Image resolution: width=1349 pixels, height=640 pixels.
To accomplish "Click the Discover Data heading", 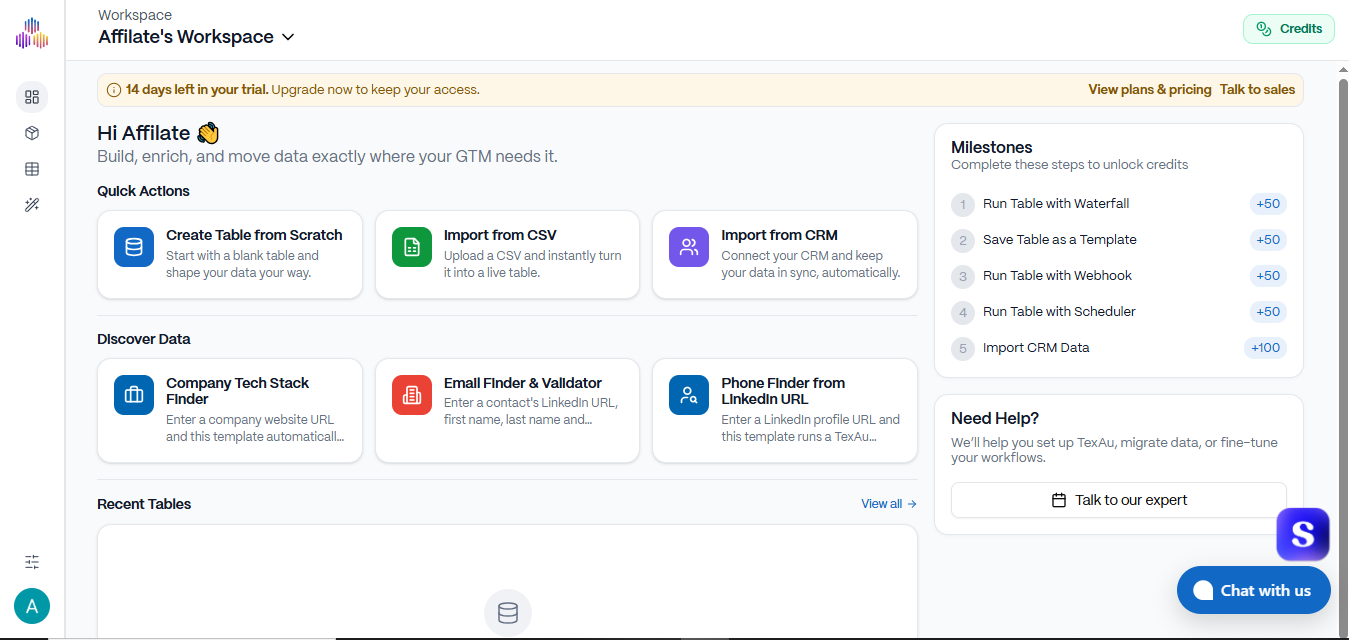I will pyautogui.click(x=143, y=339).
